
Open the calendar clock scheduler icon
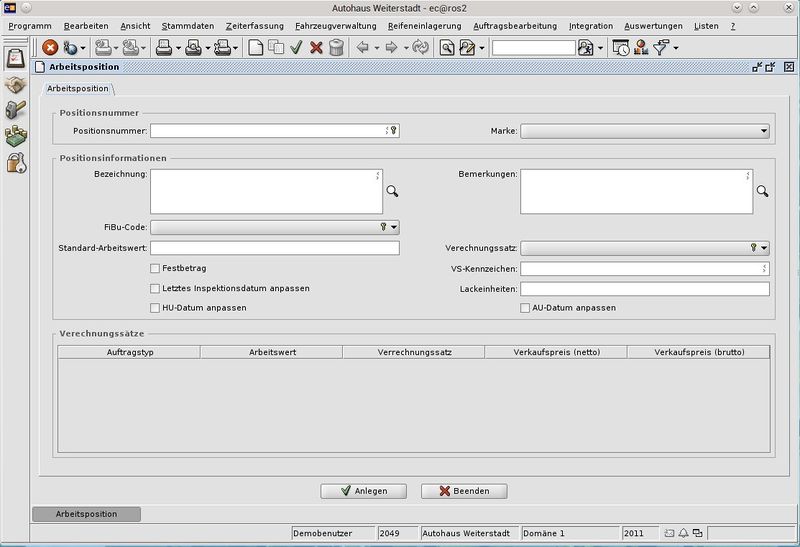pyautogui.click(x=620, y=48)
